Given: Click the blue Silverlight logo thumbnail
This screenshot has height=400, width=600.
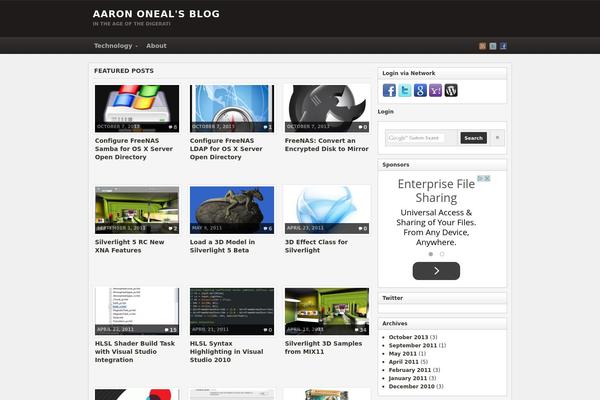Looking at the screenshot, I should 327,210.
